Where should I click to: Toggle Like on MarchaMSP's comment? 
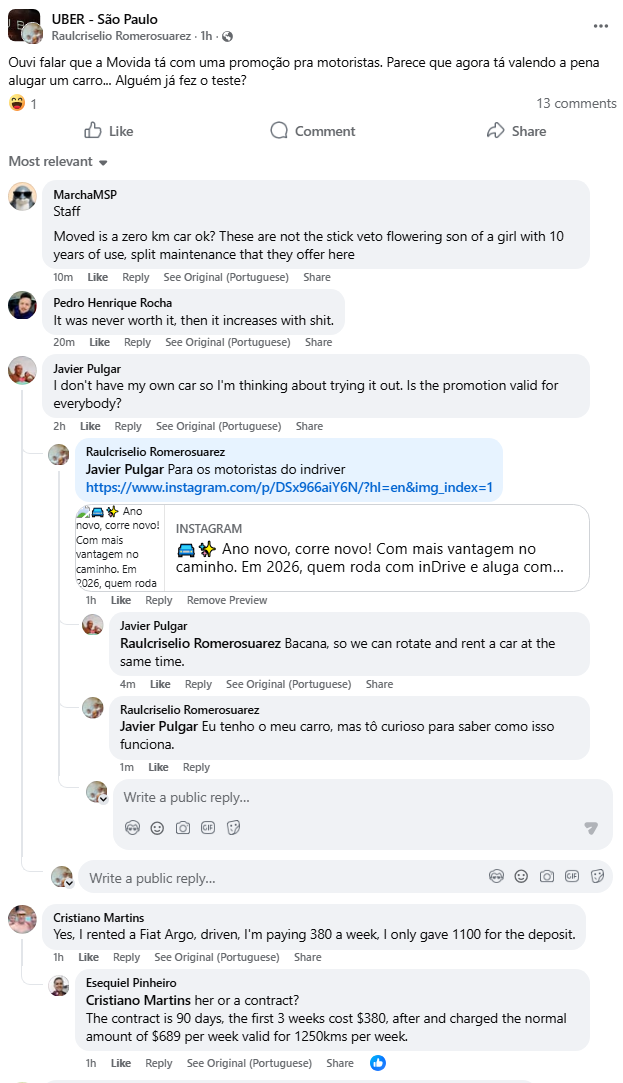click(x=98, y=277)
